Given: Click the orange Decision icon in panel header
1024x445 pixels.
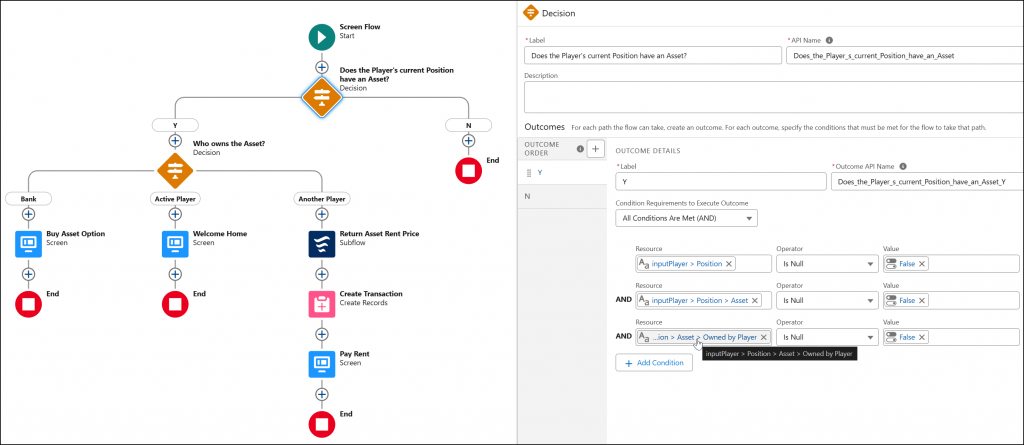Looking at the screenshot, I should tap(531, 12).
